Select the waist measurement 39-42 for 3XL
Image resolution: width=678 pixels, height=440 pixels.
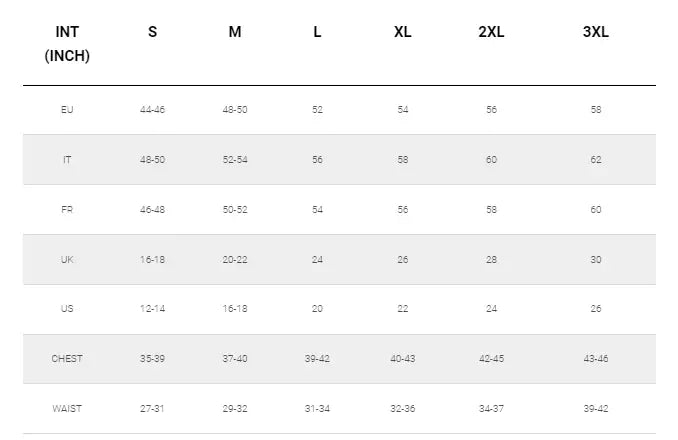[x=595, y=409]
